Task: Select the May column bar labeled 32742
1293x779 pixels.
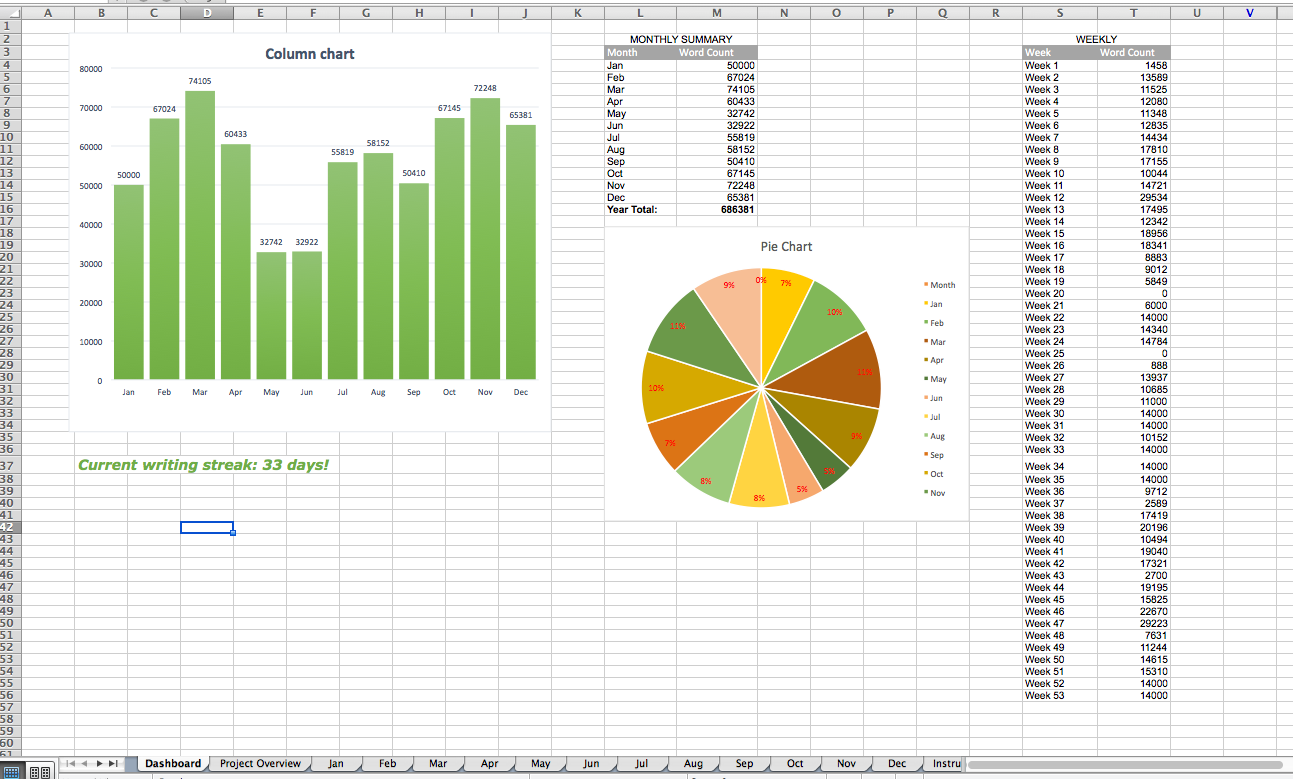Action: pyautogui.click(x=271, y=316)
